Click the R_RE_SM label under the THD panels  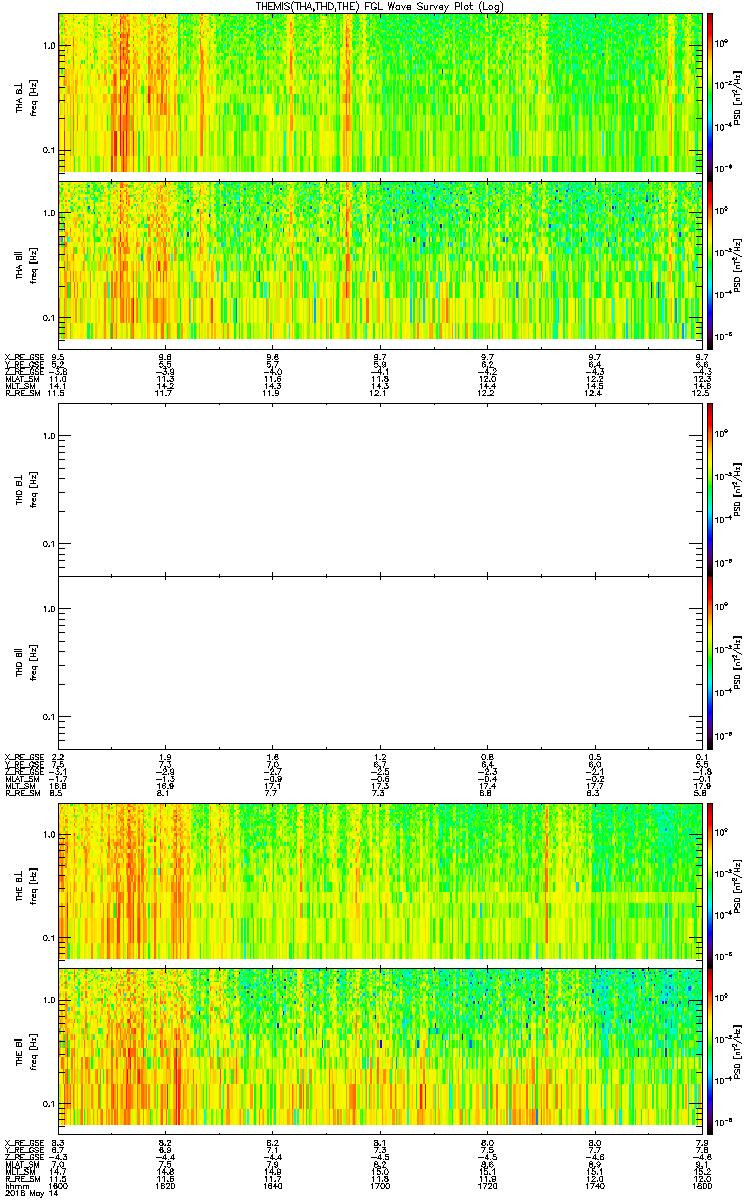[x=23, y=795]
